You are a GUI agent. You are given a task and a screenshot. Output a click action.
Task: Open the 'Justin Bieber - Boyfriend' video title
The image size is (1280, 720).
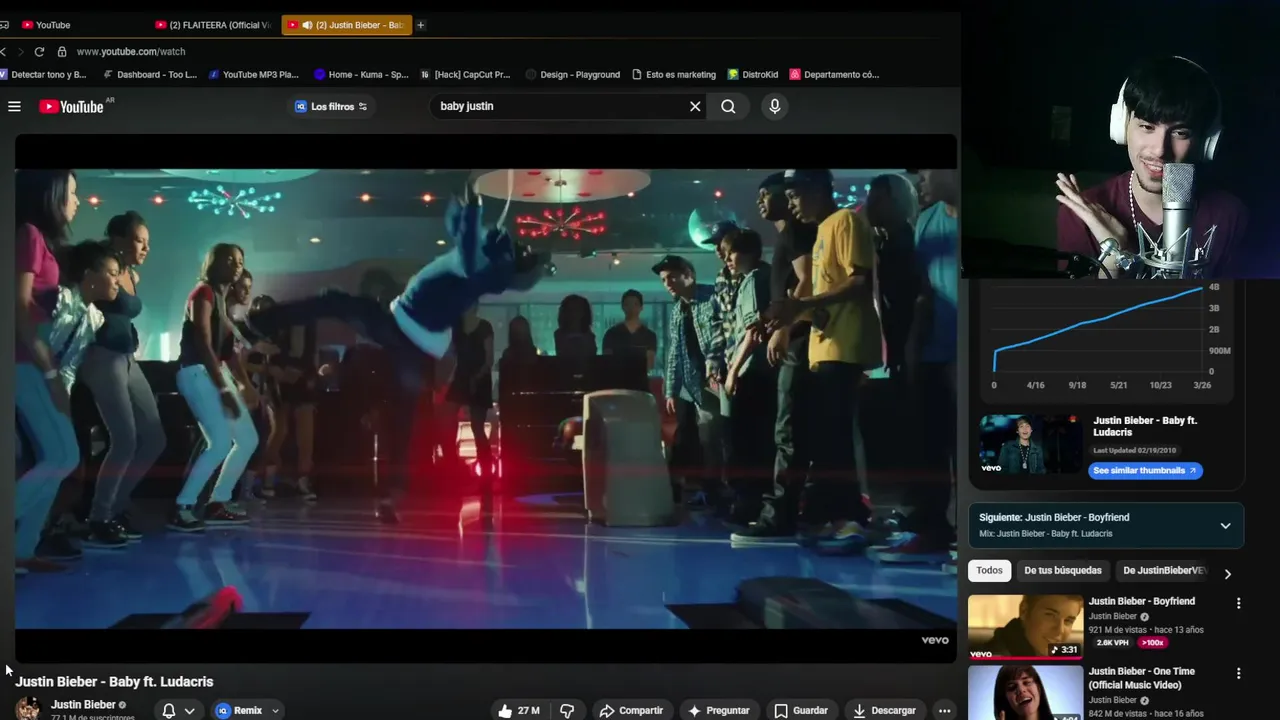tap(1141, 601)
